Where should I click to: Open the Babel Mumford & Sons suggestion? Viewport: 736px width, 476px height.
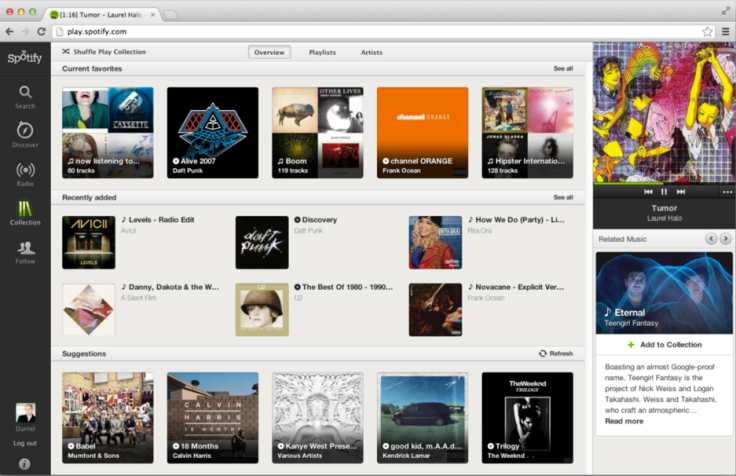point(107,418)
